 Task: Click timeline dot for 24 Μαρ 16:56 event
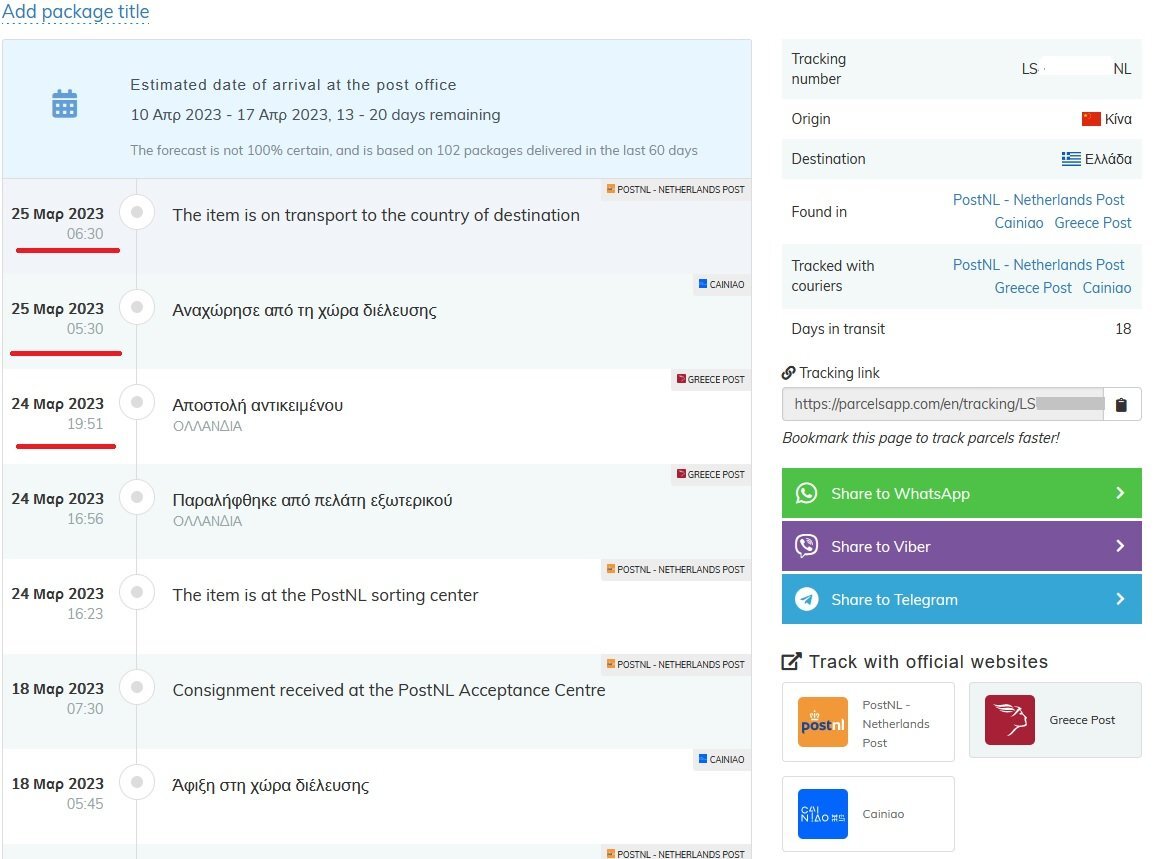click(x=137, y=497)
